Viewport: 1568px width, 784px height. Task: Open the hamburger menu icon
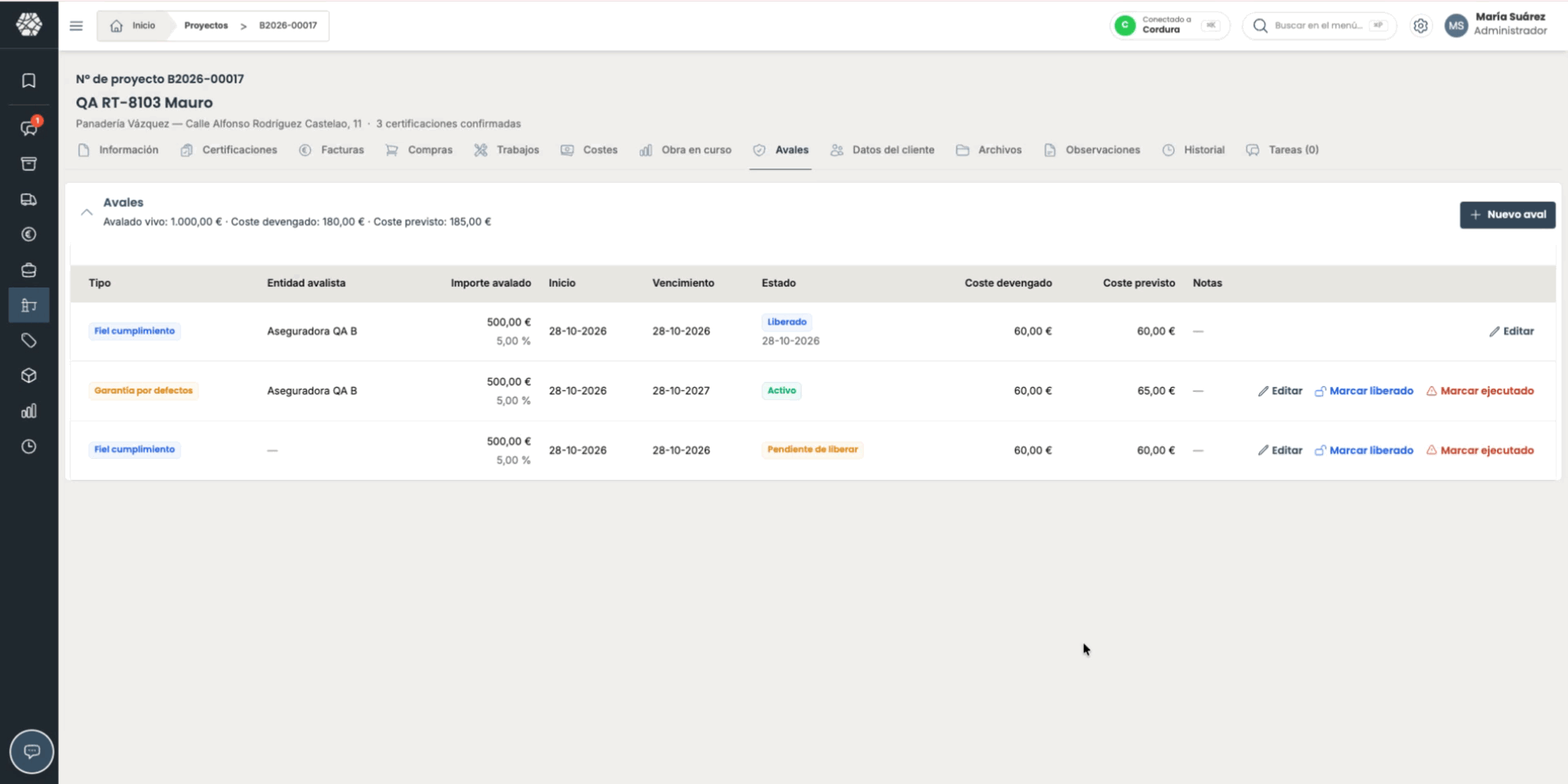click(x=76, y=25)
